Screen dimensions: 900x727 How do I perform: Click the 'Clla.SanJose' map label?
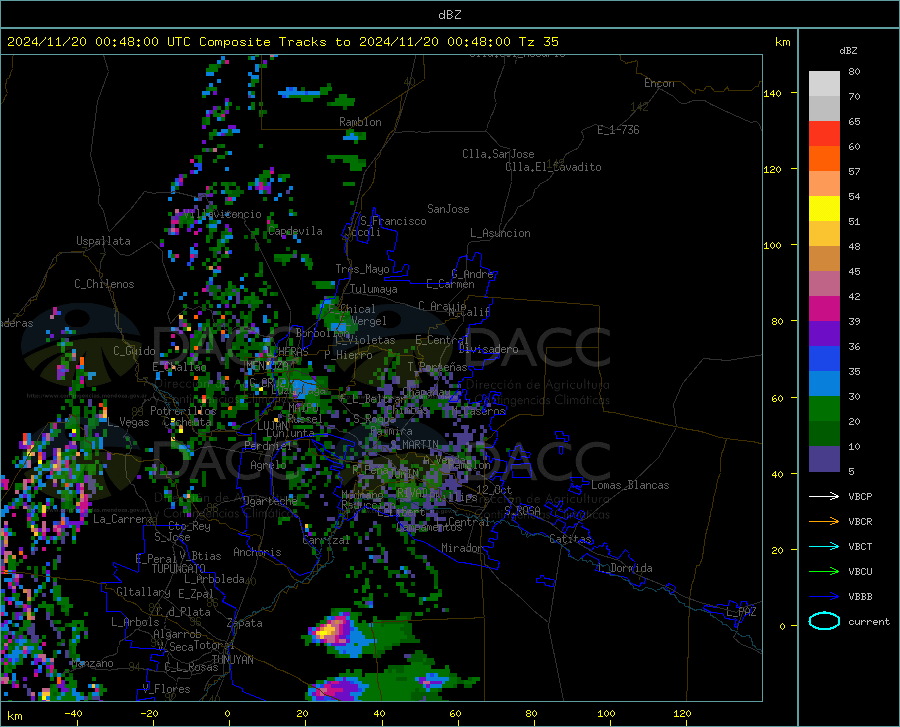tap(498, 154)
